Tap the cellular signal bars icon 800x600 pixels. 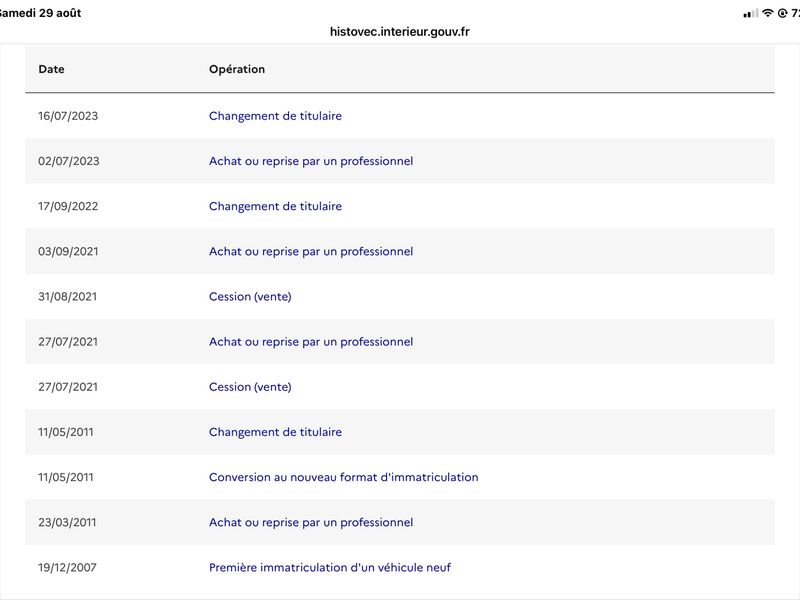pos(751,14)
